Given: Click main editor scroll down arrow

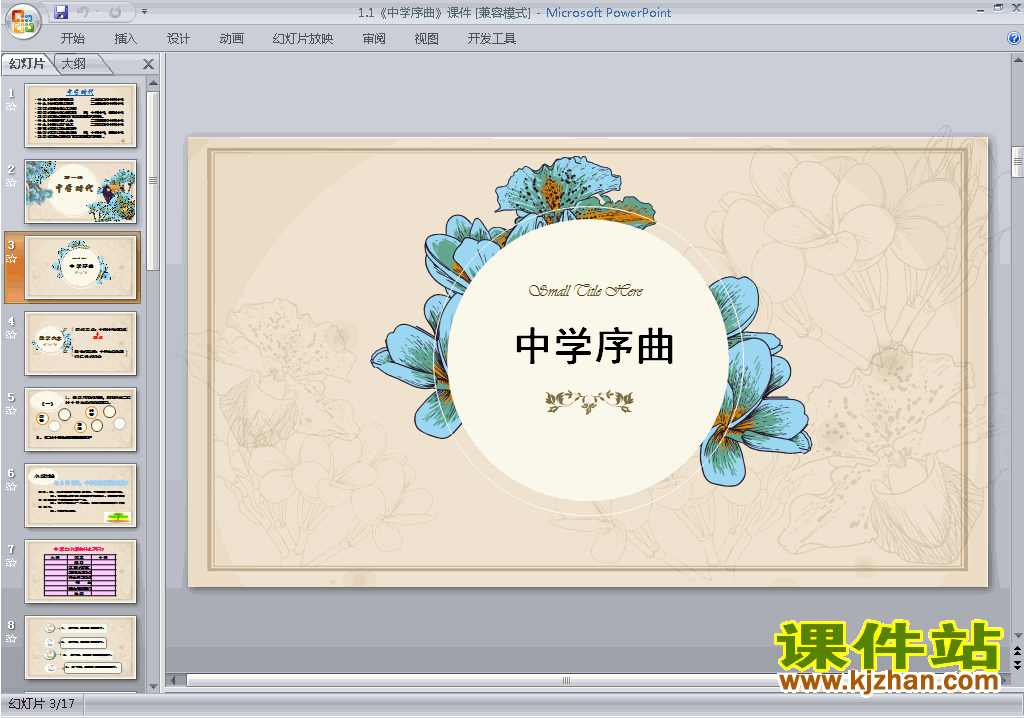Looking at the screenshot, I should [1017, 635].
